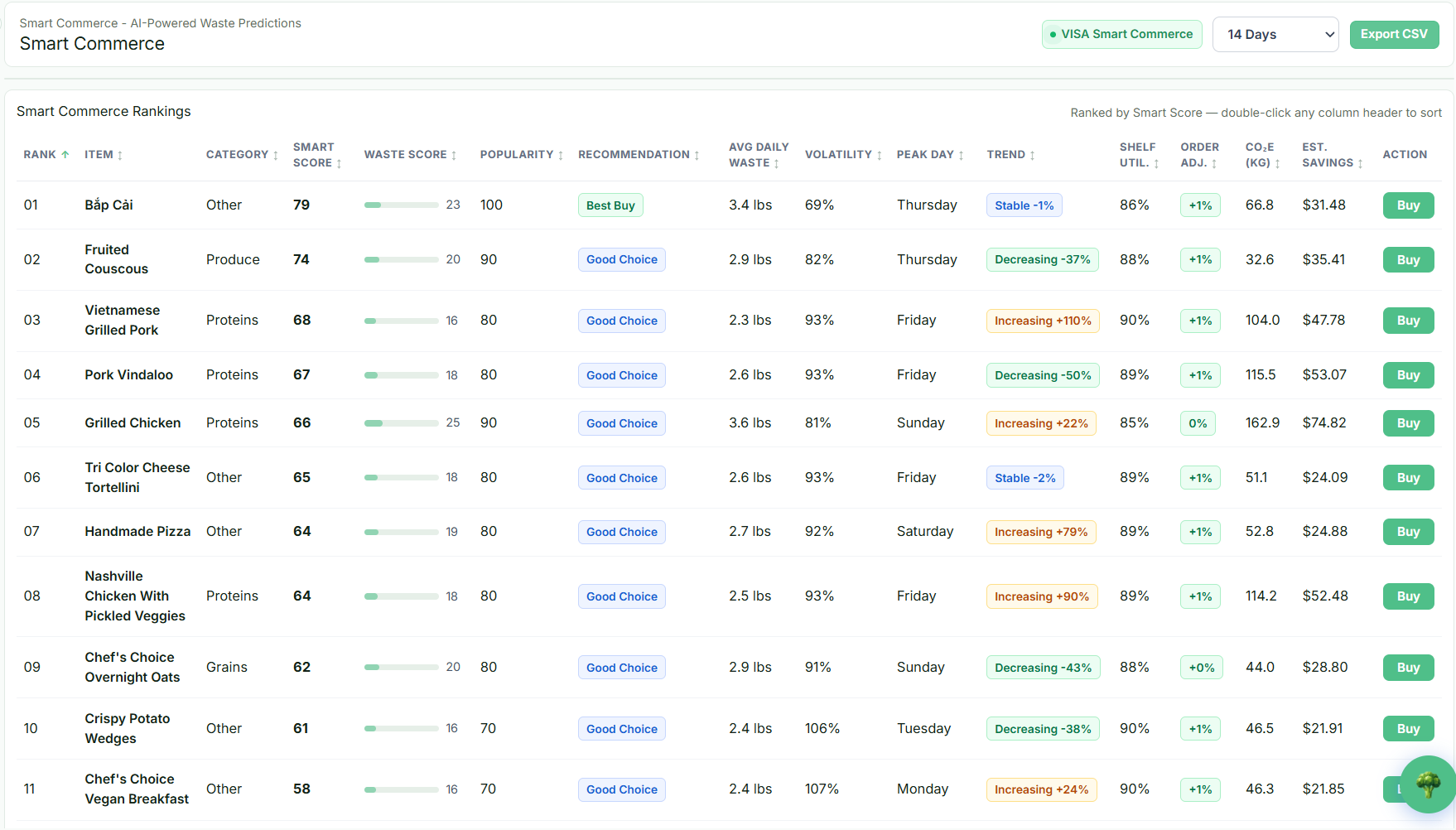Select the Shelf Util. column header
This screenshot has height=830, width=1456.
(1140, 155)
